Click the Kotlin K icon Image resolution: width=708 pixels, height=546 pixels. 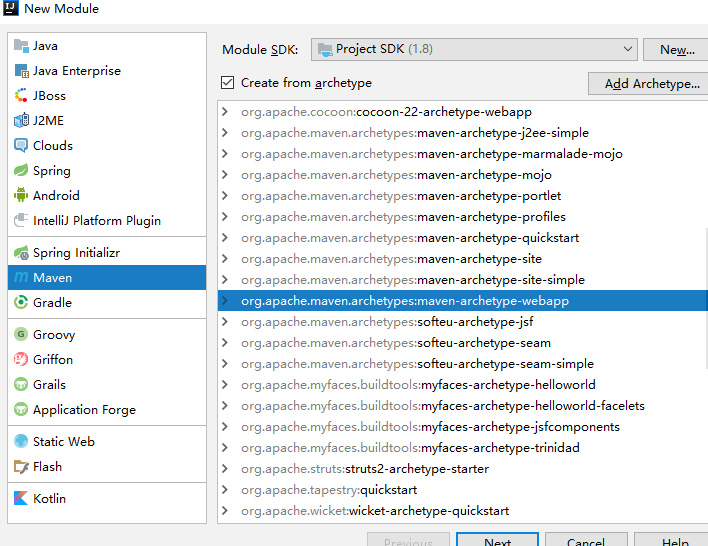[21, 499]
